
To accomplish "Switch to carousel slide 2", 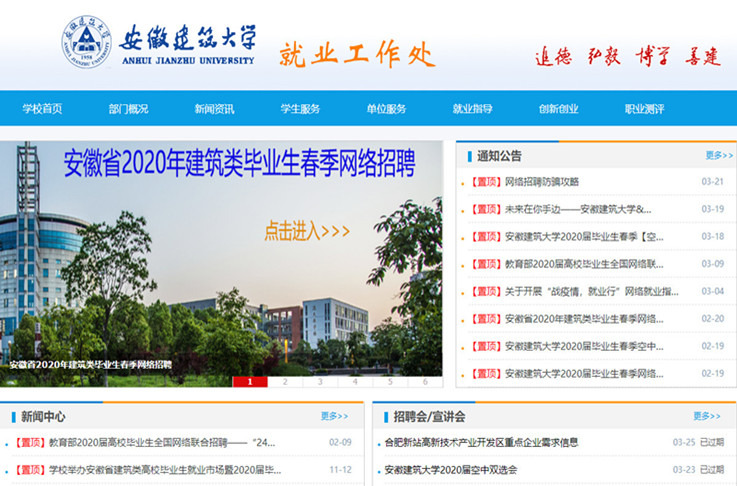I will coord(285,381).
